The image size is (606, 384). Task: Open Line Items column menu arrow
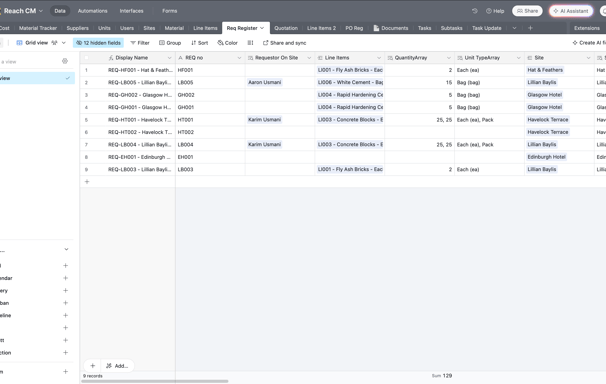click(379, 58)
